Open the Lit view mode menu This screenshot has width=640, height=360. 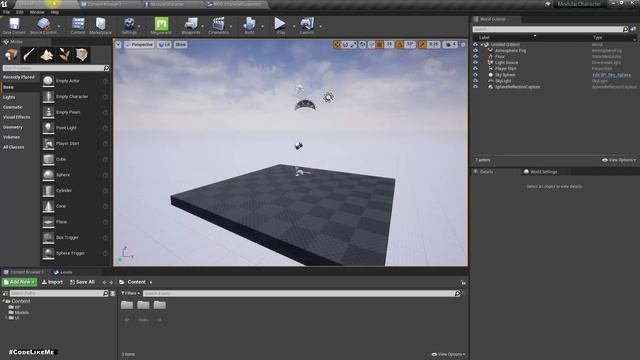[x=164, y=44]
